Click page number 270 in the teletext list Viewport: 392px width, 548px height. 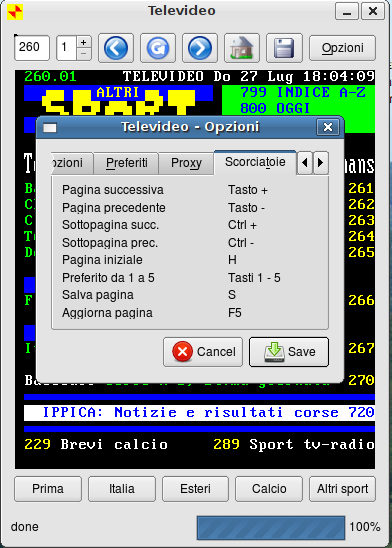coord(361,380)
